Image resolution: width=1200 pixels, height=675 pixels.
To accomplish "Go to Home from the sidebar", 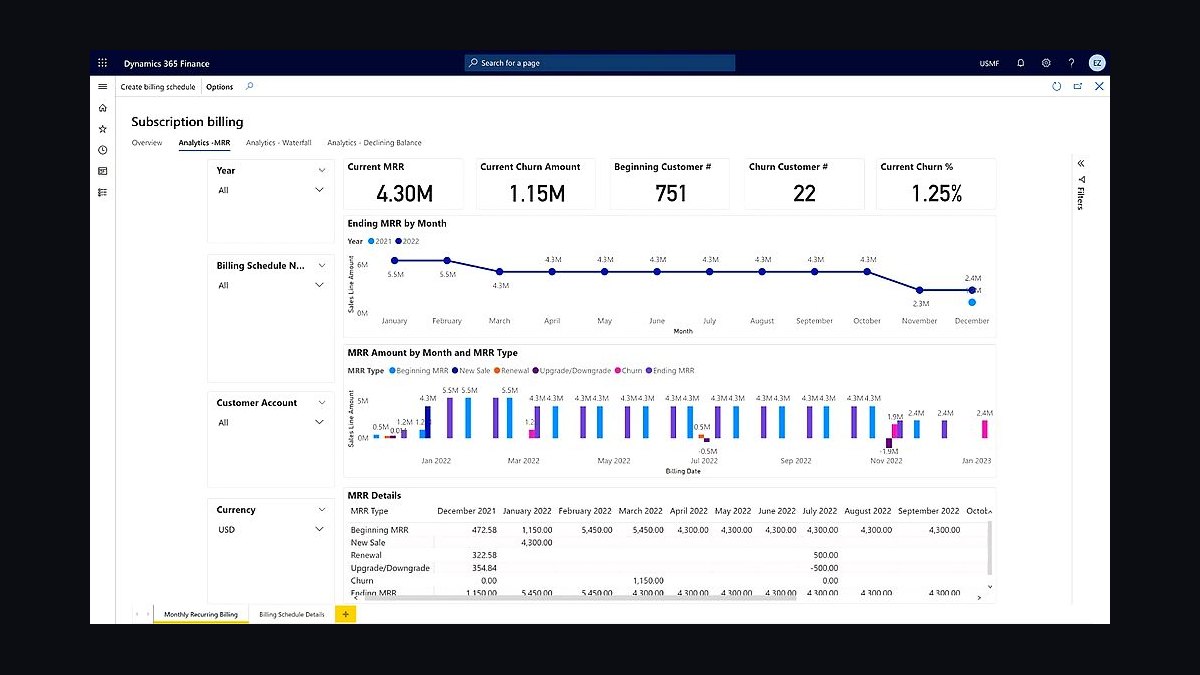I will click(102, 108).
